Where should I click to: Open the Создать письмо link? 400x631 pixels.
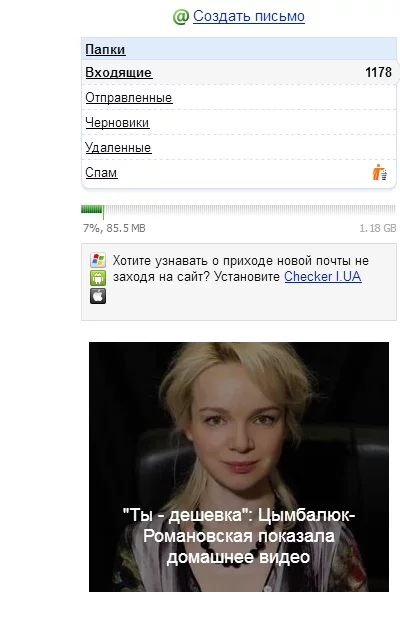pyautogui.click(x=249, y=16)
